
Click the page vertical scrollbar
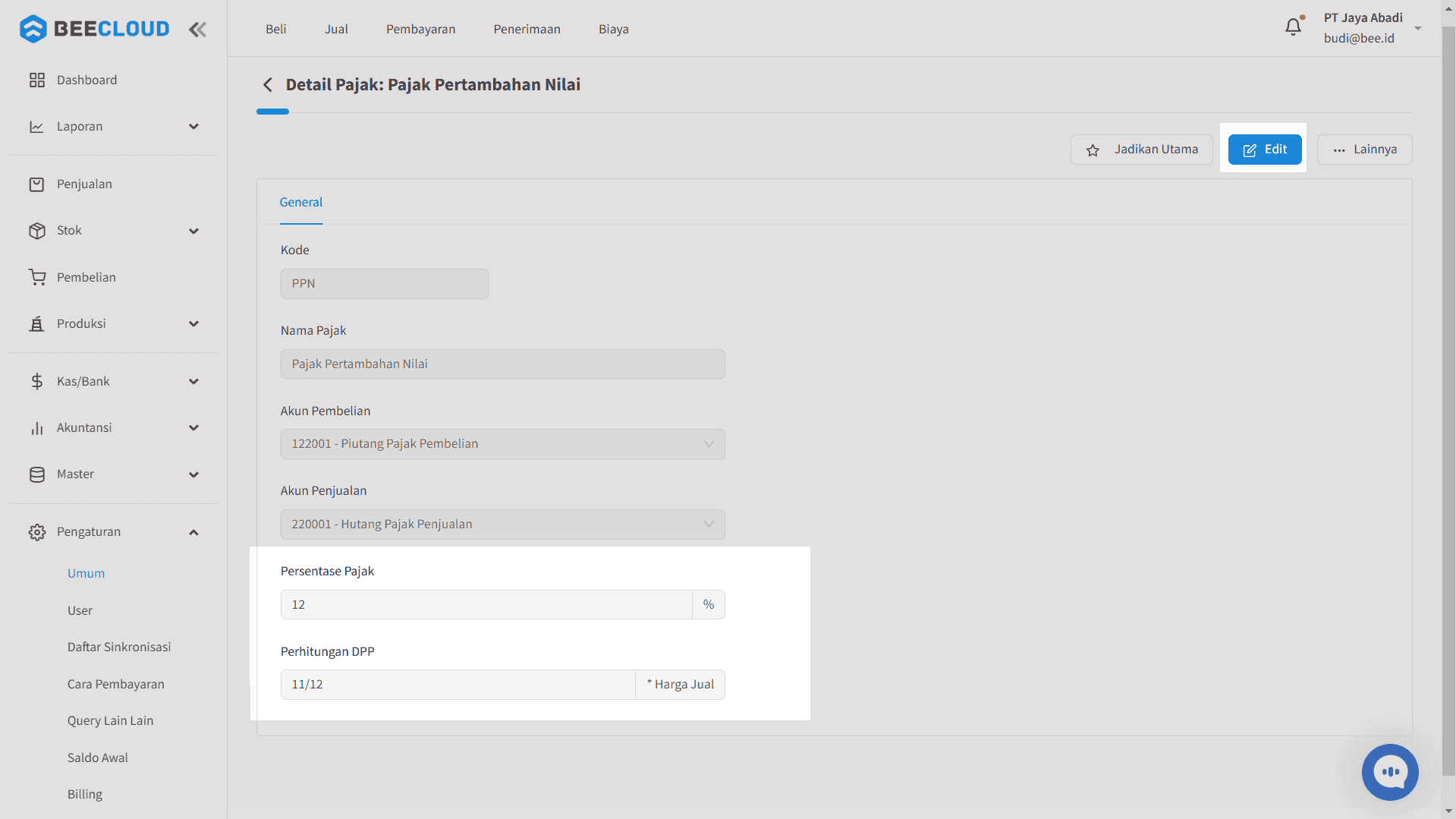click(x=1448, y=402)
